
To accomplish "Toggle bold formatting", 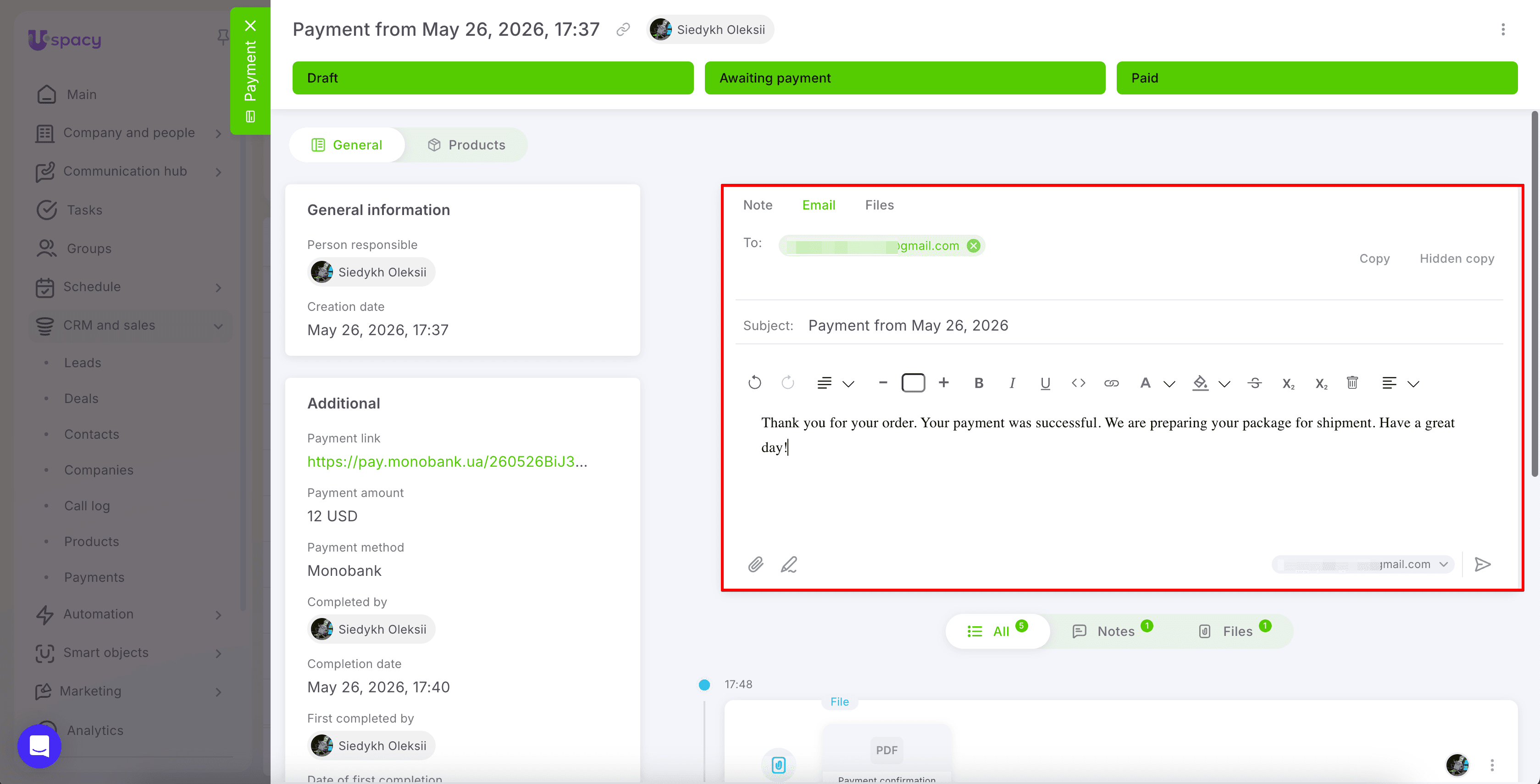I will pyautogui.click(x=979, y=383).
